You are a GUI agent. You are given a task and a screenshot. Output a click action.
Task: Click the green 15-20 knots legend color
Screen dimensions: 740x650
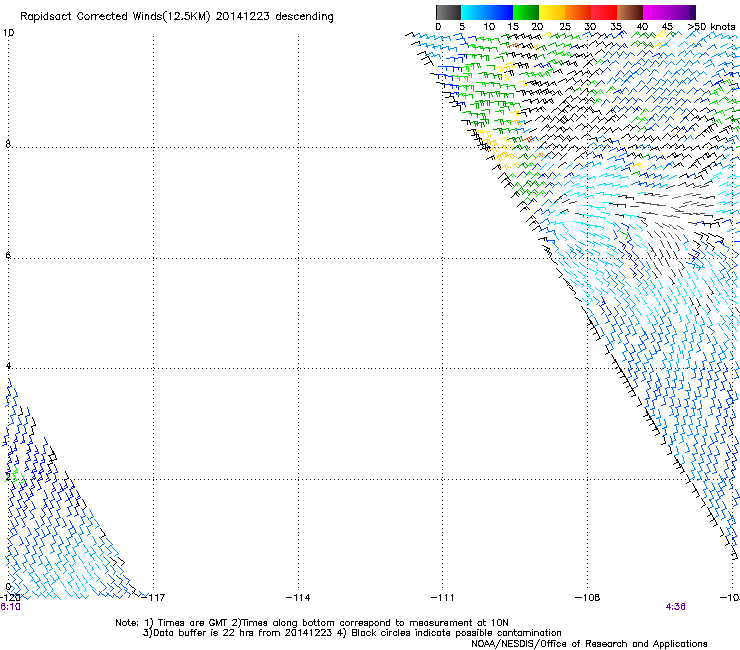(x=526, y=12)
